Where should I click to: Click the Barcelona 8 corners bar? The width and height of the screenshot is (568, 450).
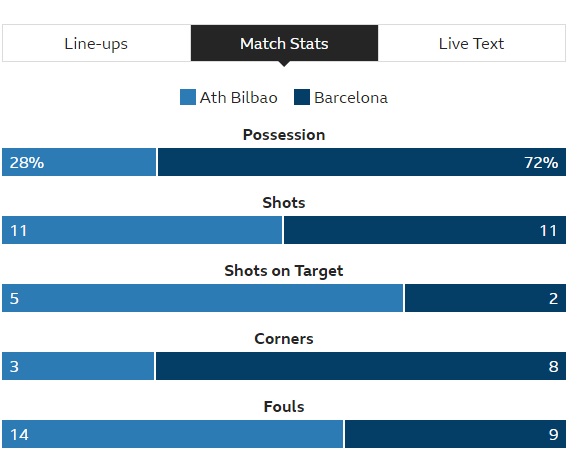coord(361,366)
